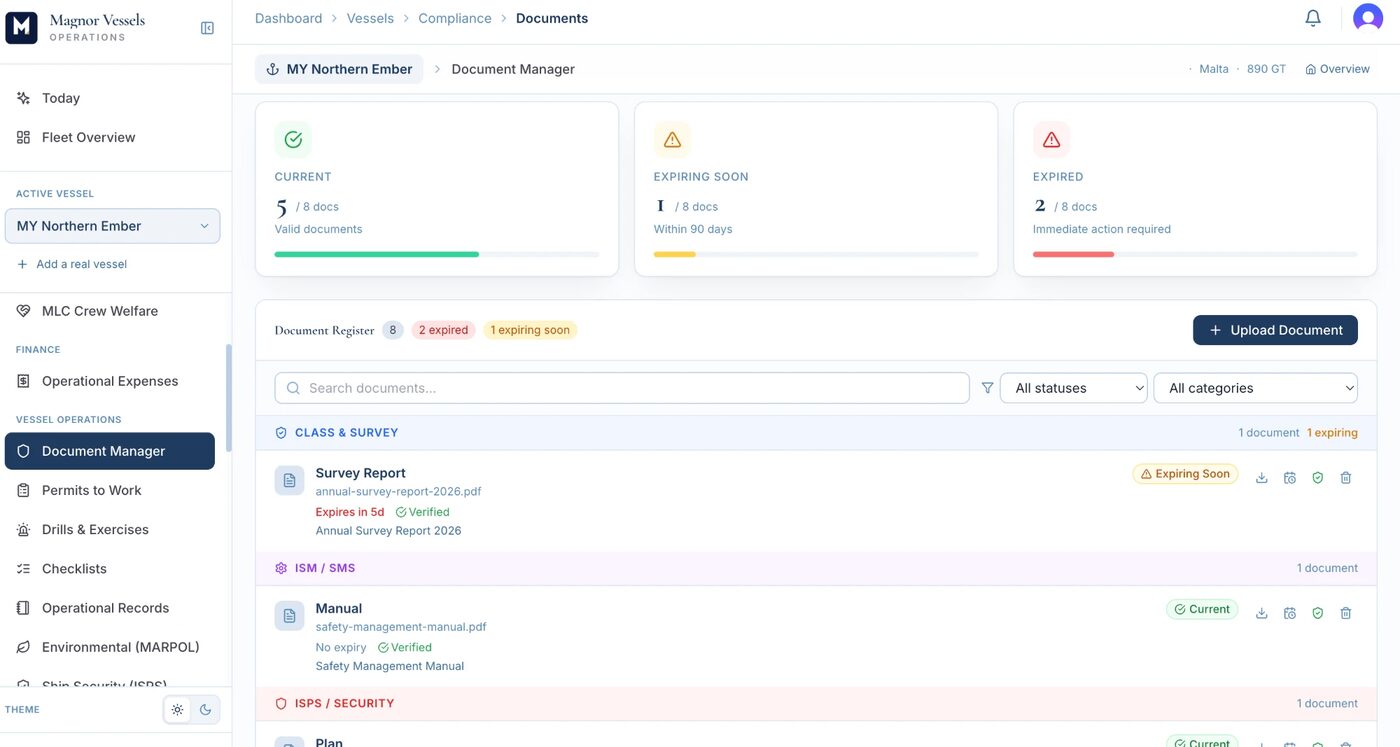Image resolution: width=1400 pixels, height=747 pixels.
Task: Click the Magnor Vessels logo
Action: (21, 28)
